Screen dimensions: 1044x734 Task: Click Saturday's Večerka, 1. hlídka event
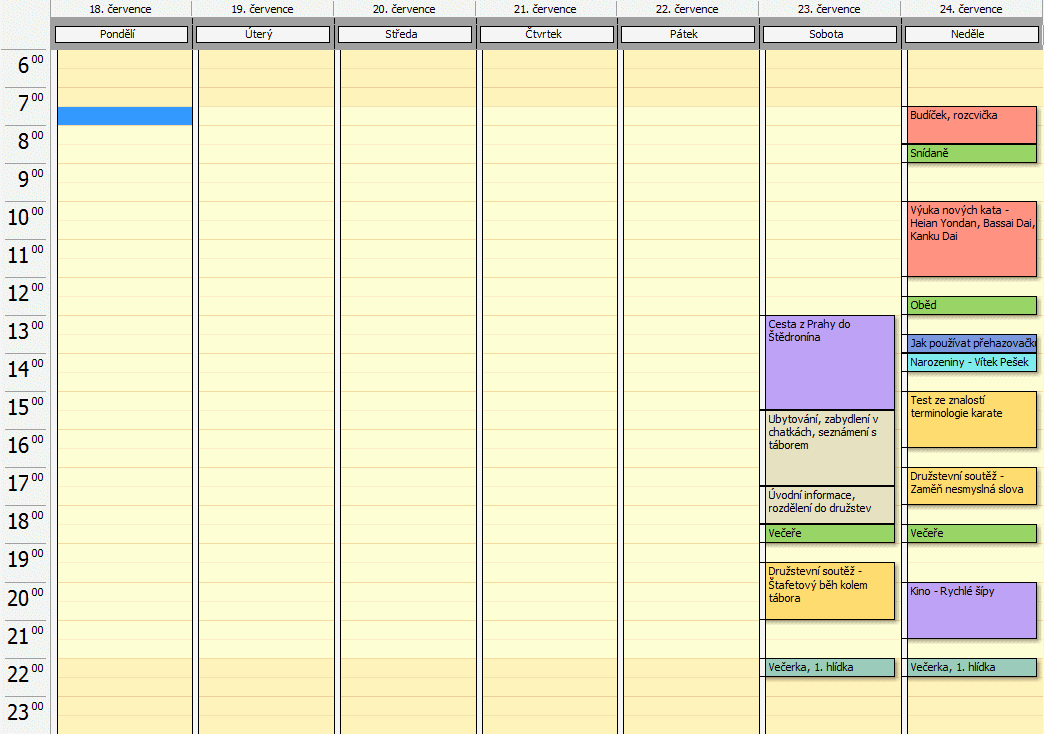coord(829,667)
